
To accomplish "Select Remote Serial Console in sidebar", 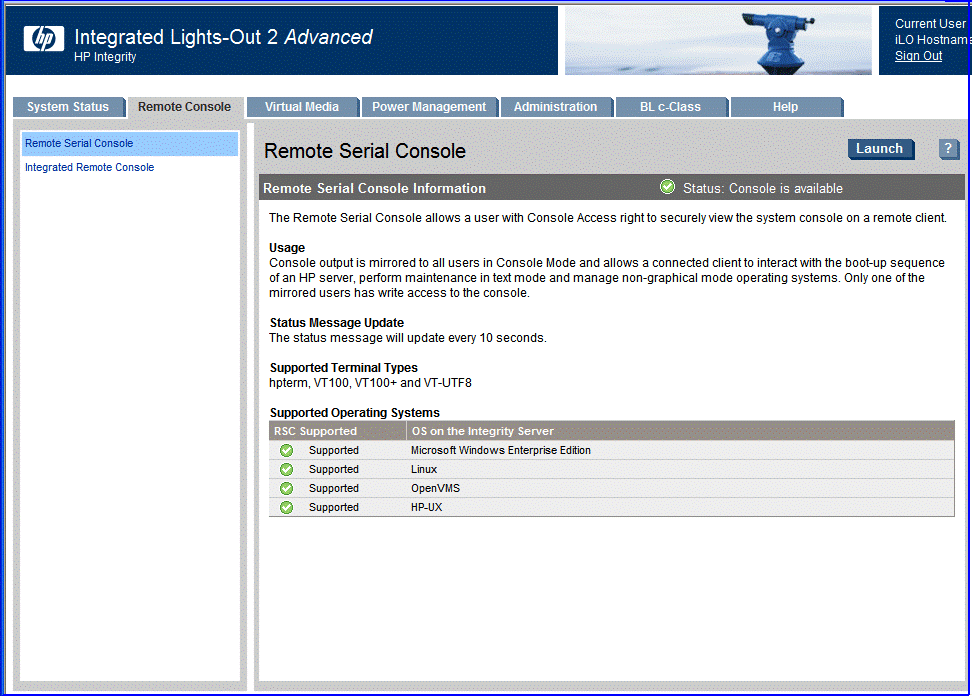I will (x=79, y=143).
